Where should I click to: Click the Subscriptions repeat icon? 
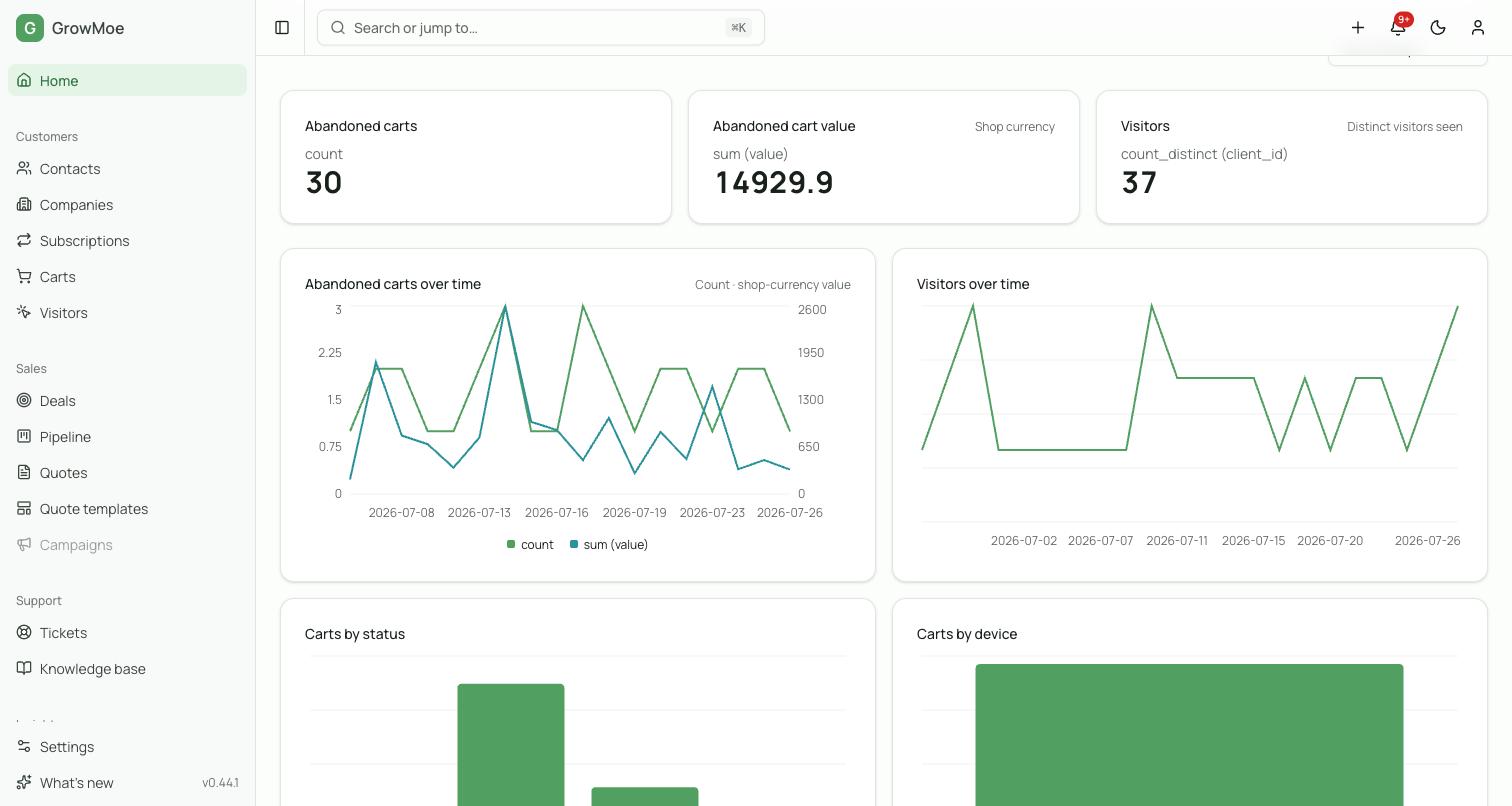pos(24,241)
